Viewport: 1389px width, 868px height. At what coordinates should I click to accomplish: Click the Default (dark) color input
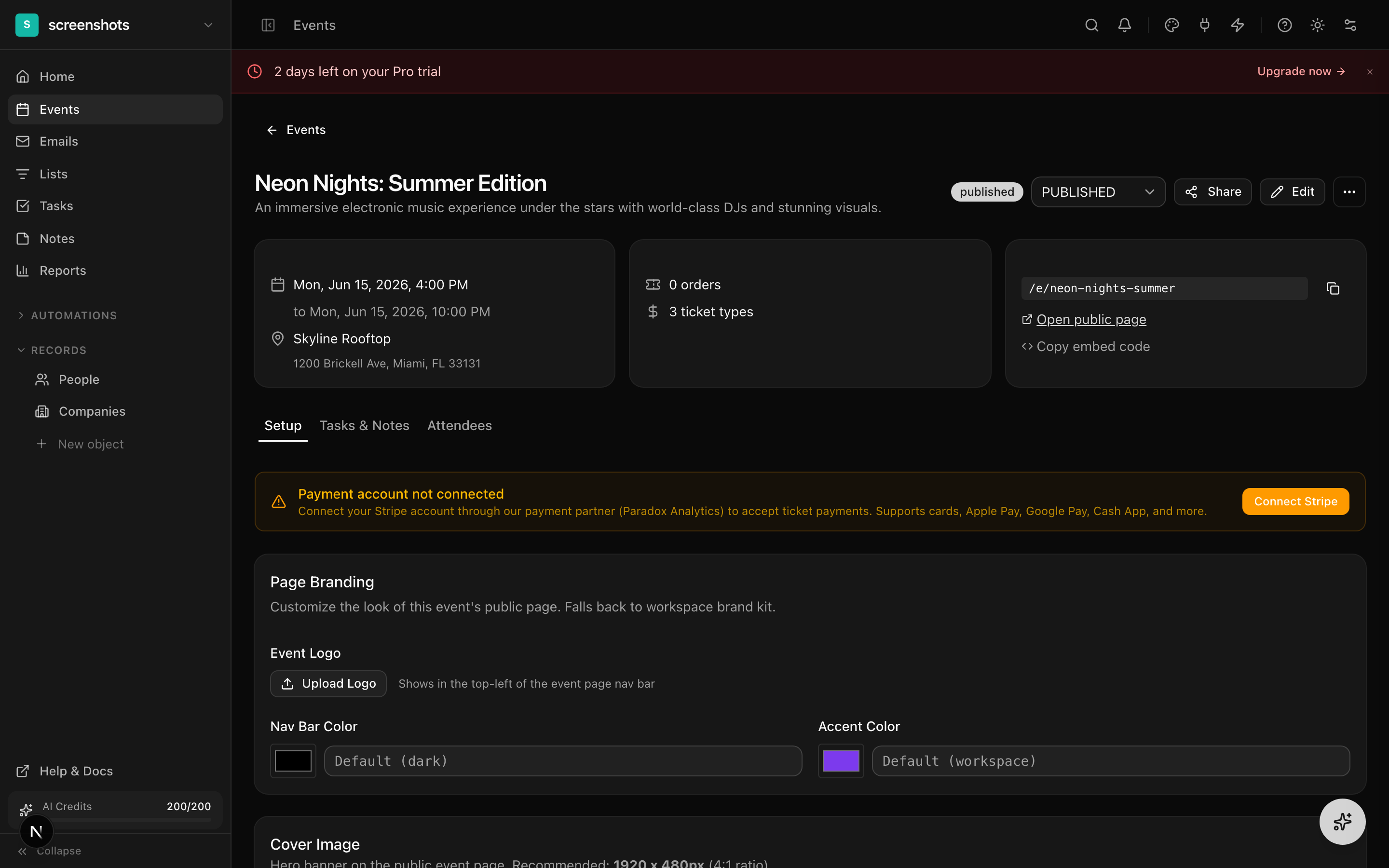(563, 761)
